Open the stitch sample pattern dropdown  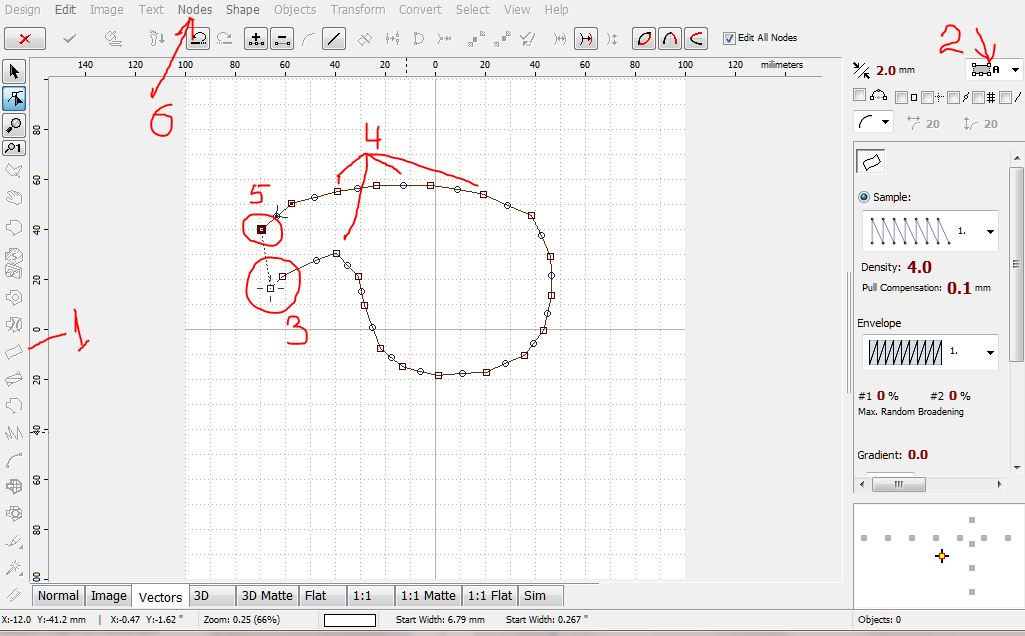(x=989, y=232)
